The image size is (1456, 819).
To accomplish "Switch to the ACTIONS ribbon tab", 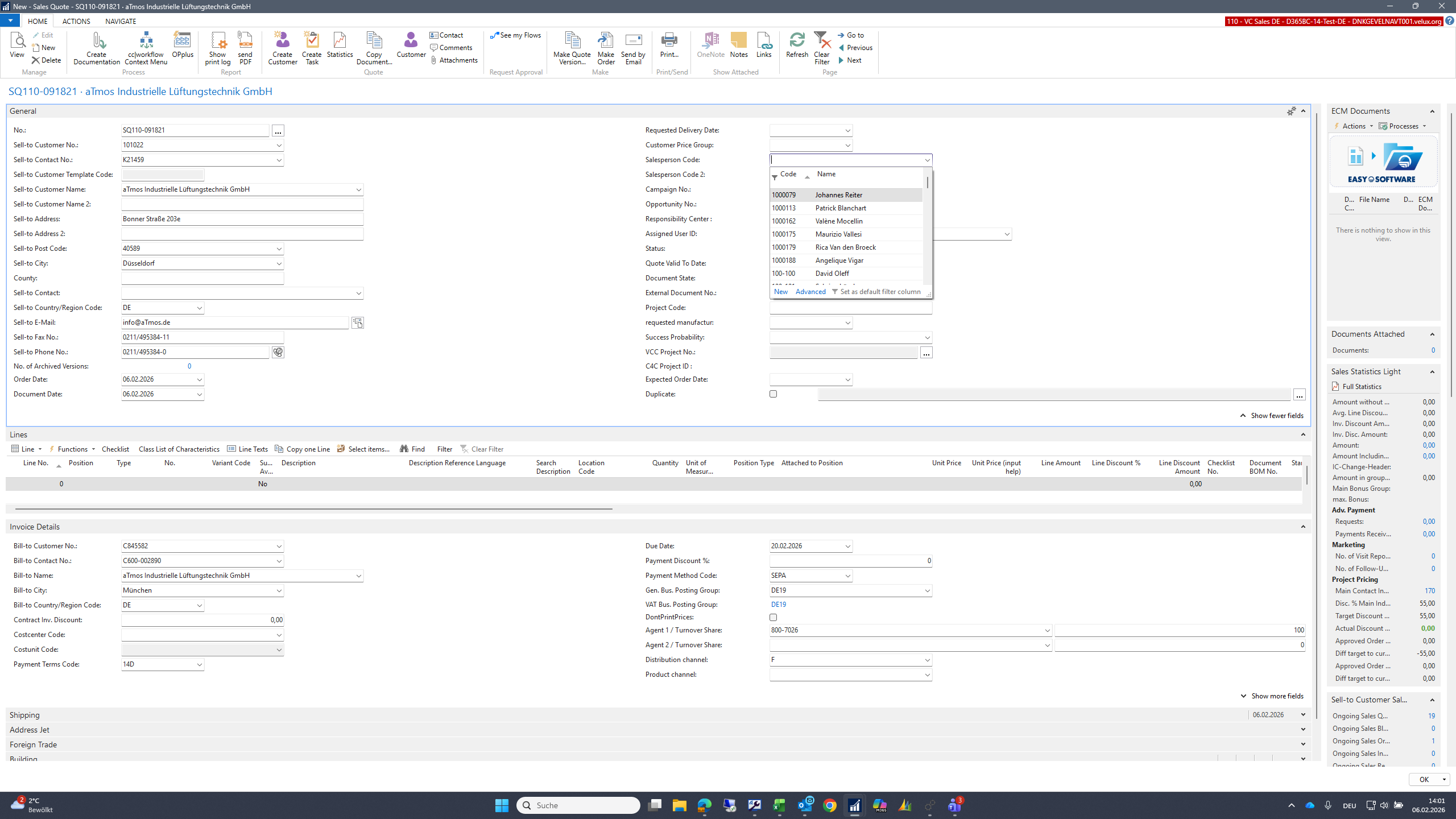I will (76, 21).
